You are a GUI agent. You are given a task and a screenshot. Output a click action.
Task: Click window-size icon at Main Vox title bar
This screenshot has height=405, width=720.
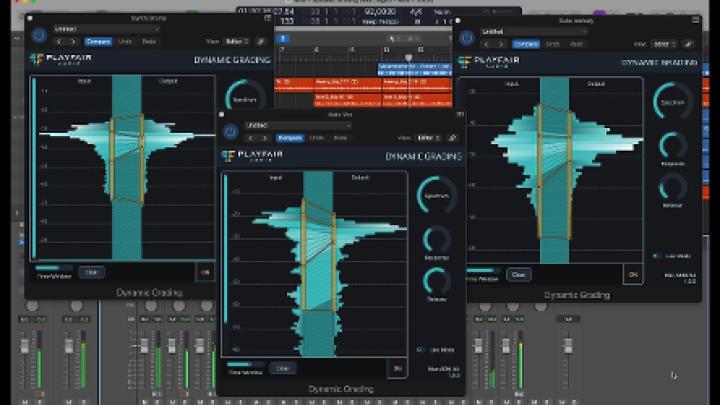point(460,114)
